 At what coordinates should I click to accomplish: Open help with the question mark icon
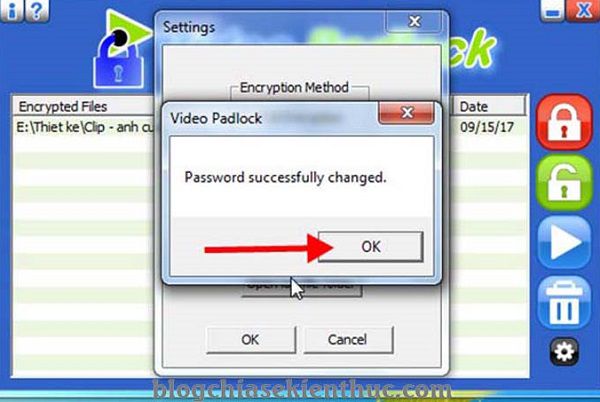pyautogui.click(x=36, y=10)
